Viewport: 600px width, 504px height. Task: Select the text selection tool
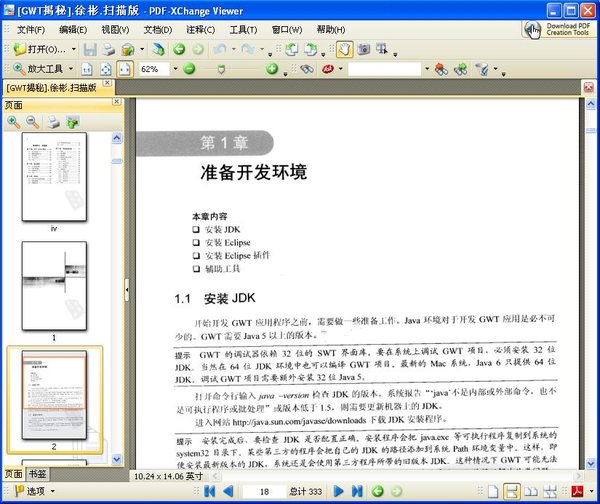coord(382,49)
